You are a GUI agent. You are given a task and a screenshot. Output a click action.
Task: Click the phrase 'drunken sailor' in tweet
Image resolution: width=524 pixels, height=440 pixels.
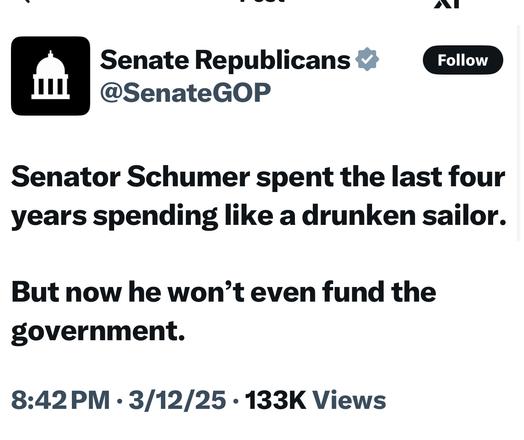click(403, 216)
